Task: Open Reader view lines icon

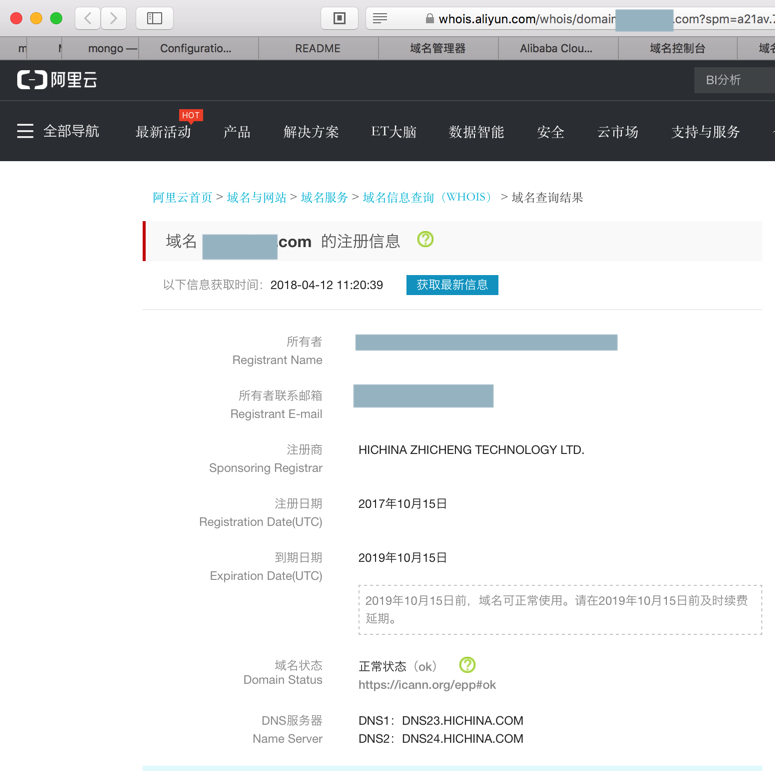Action: 380,19
